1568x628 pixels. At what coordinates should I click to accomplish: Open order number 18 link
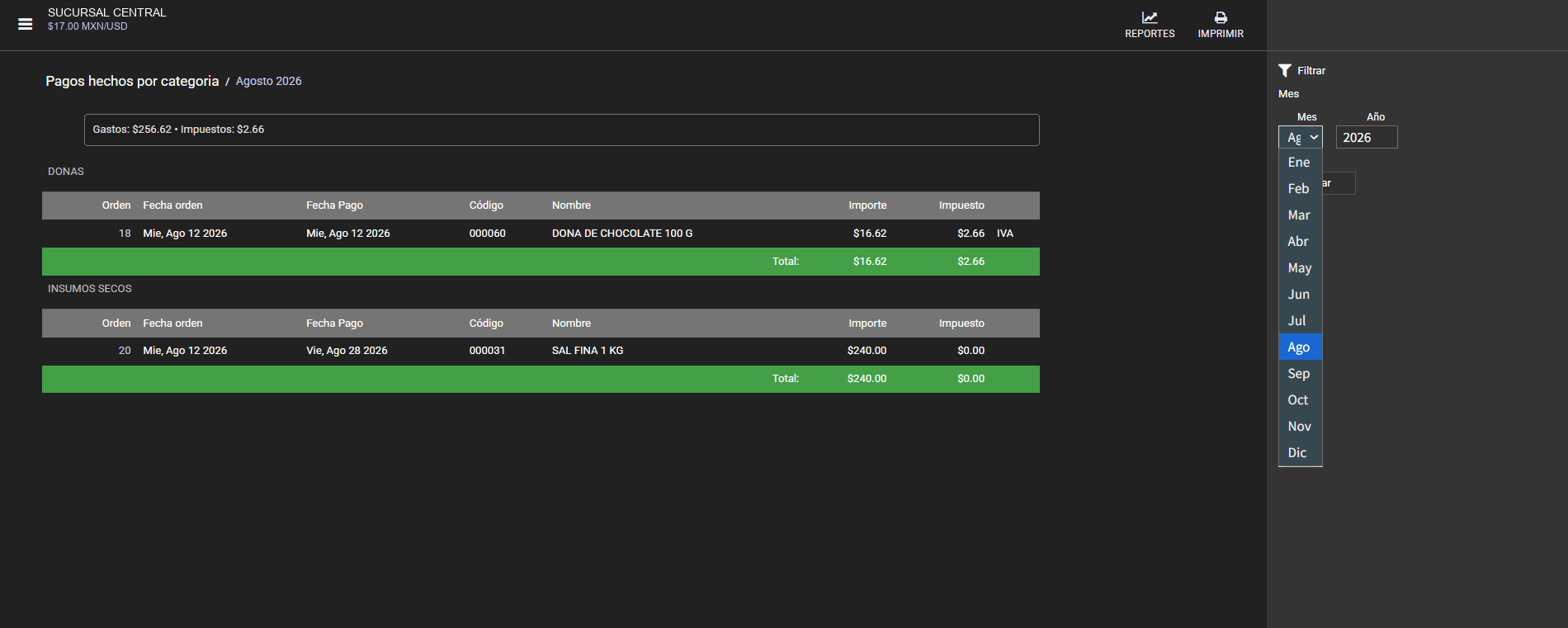click(125, 234)
